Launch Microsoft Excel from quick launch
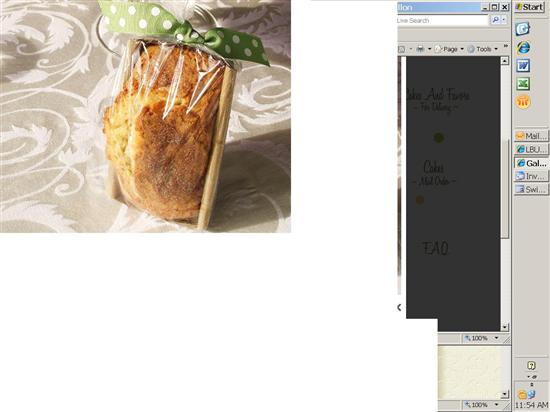The height and width of the screenshot is (412, 550). [523, 84]
